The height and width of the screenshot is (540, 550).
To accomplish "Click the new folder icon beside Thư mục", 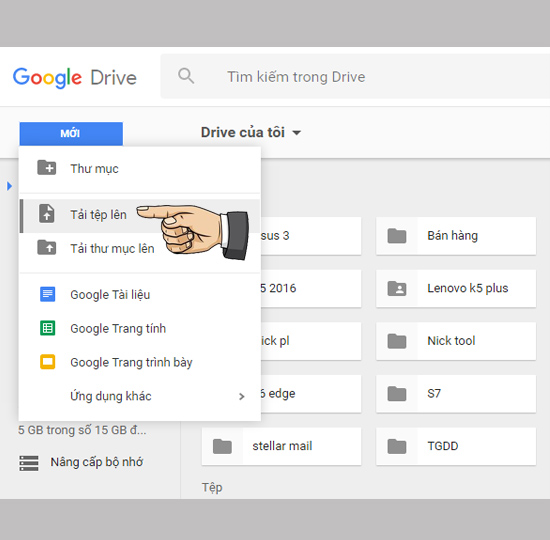I will pos(47,168).
